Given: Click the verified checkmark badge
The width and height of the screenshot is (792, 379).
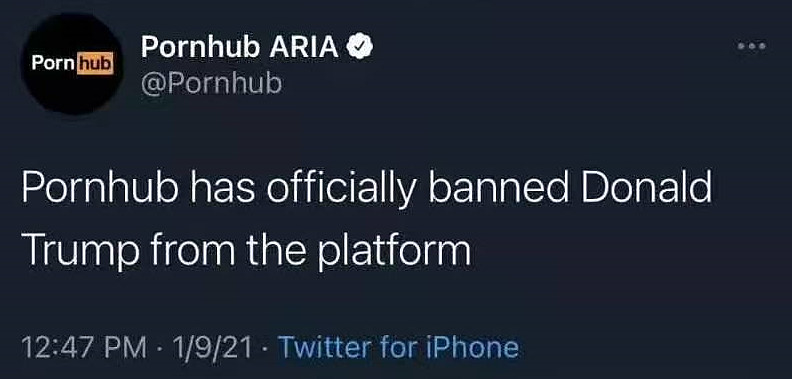Looking at the screenshot, I should pyautogui.click(x=359, y=48).
